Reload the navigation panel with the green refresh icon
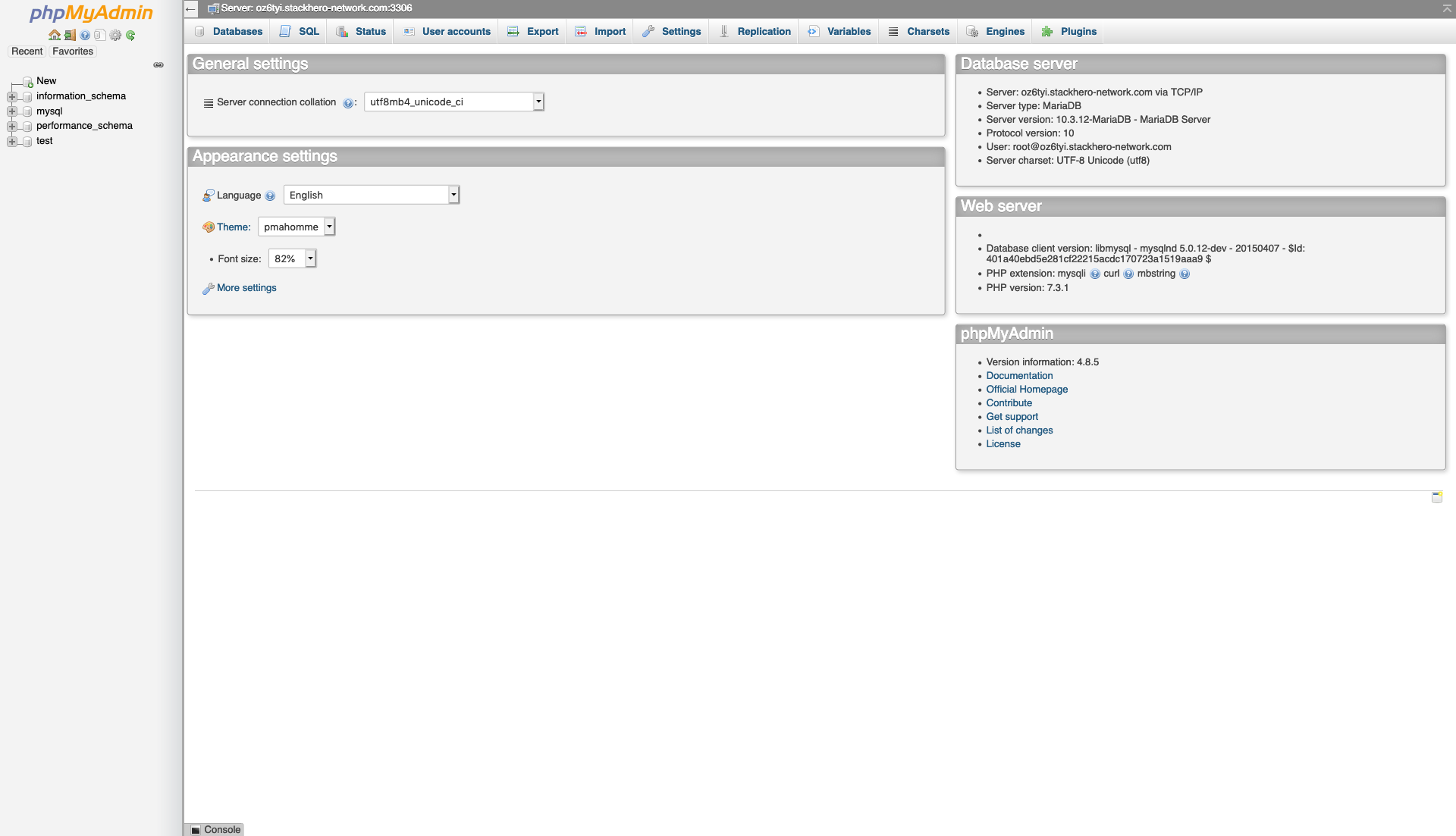Screen dimensions: 1456x836 point(130,35)
